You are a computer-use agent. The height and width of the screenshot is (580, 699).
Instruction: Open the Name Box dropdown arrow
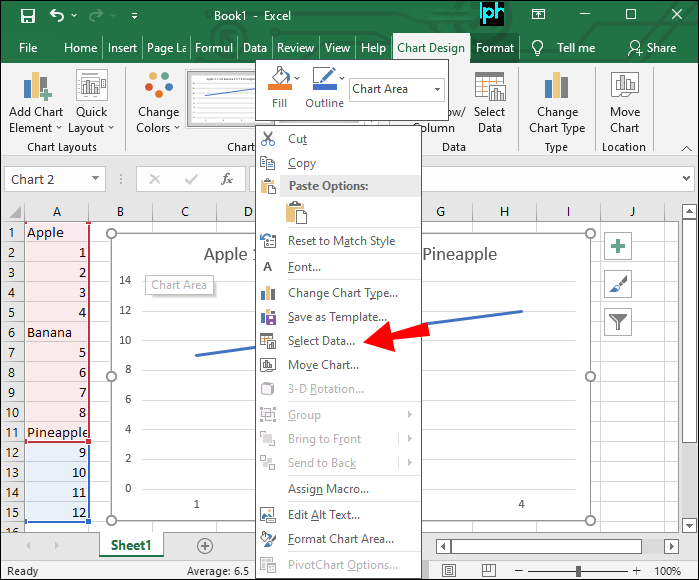tap(96, 180)
